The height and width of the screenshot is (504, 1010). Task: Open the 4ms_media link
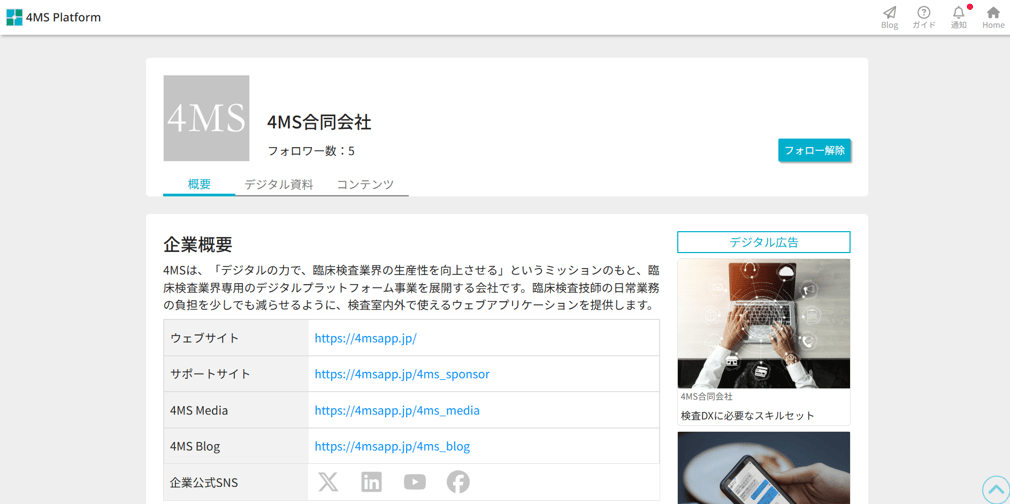(x=397, y=411)
